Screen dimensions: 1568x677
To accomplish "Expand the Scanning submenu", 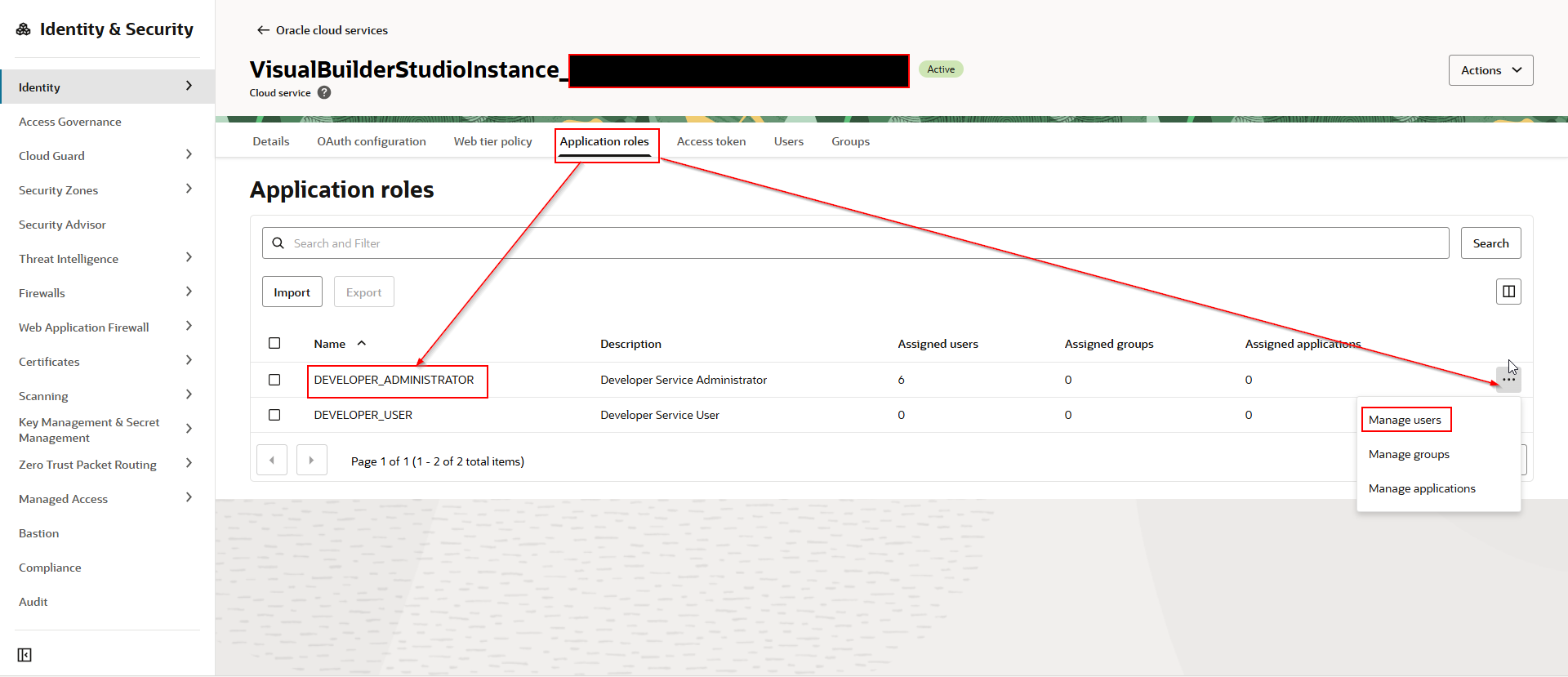I will 189,394.
